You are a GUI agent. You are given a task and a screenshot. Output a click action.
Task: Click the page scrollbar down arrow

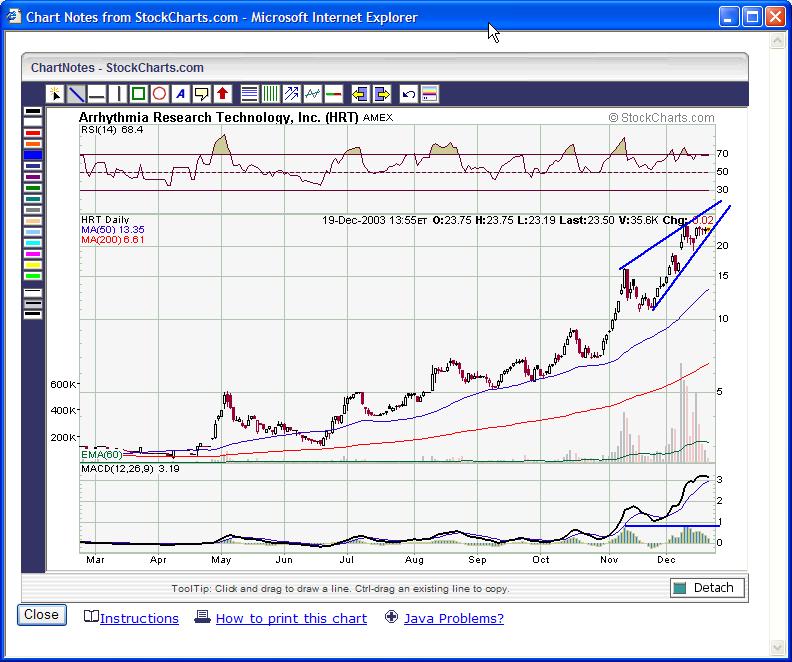coord(777,647)
